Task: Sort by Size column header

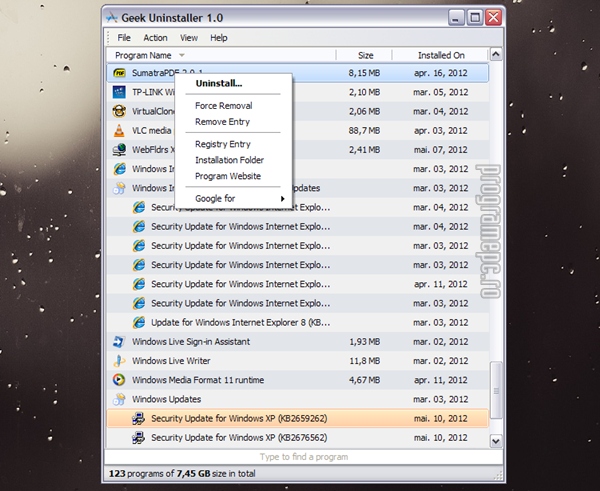Action: click(x=364, y=55)
